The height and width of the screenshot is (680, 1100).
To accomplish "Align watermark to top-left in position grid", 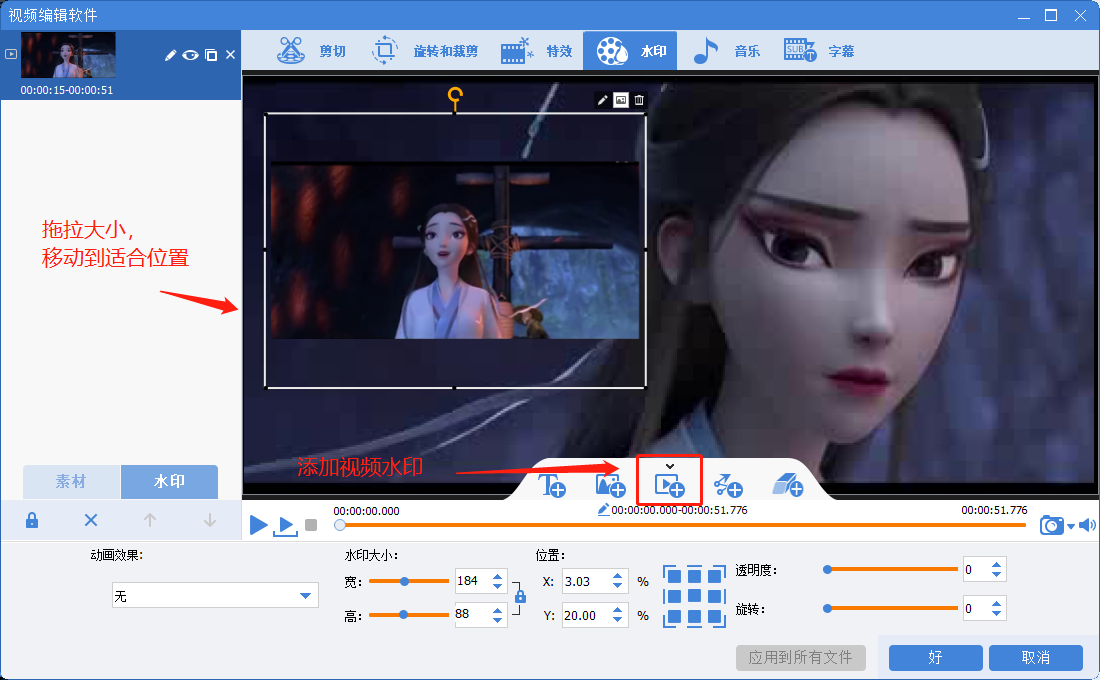I will coord(673,576).
